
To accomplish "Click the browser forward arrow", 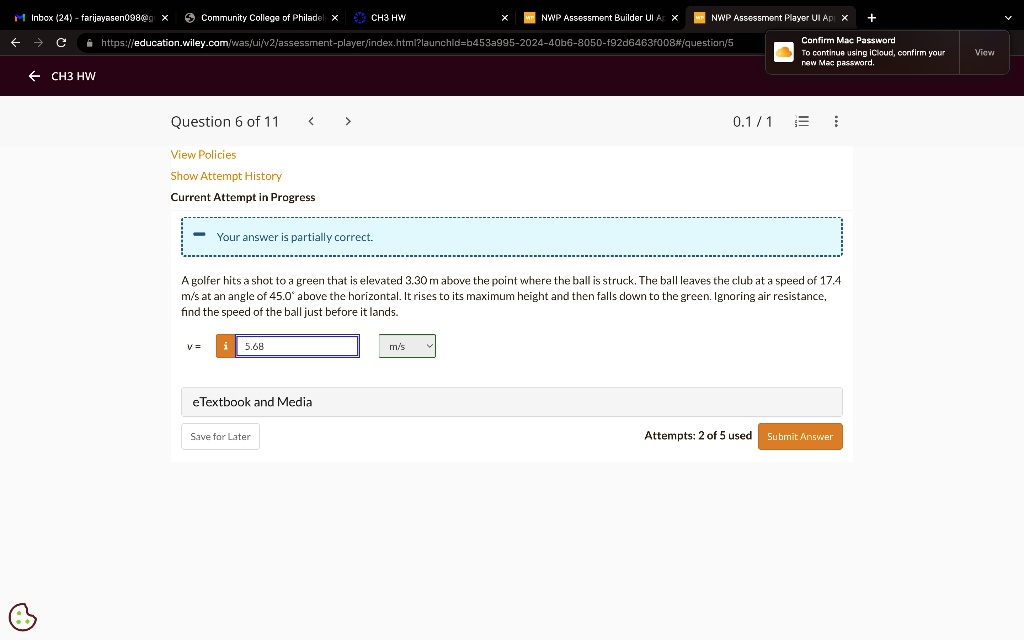I will pyautogui.click(x=38, y=43).
